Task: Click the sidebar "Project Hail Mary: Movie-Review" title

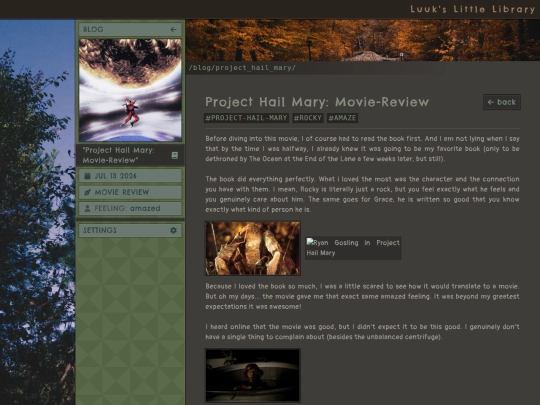Action: [118, 155]
